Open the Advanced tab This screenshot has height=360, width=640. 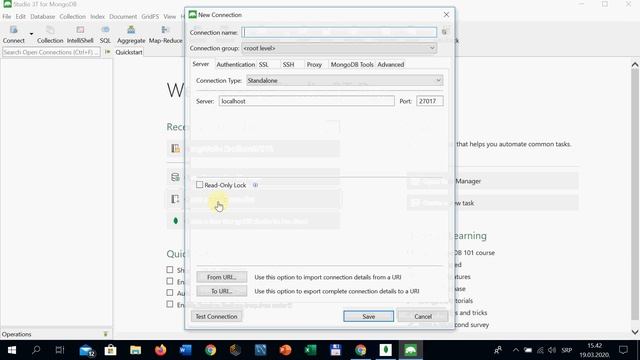[391, 64]
